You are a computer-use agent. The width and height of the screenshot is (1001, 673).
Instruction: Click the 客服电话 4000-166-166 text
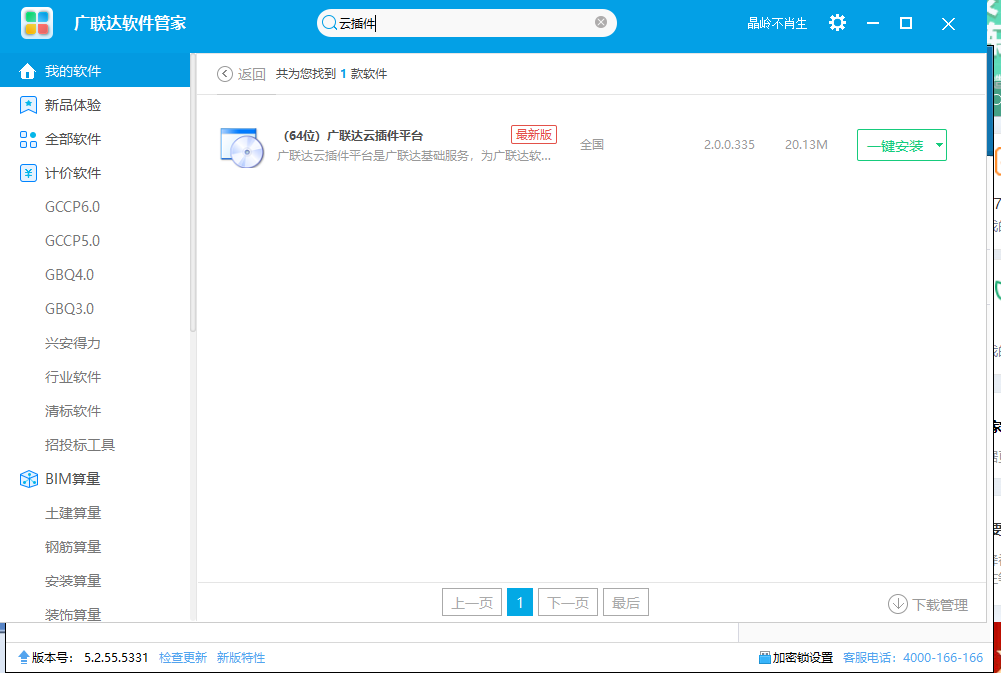point(913,658)
